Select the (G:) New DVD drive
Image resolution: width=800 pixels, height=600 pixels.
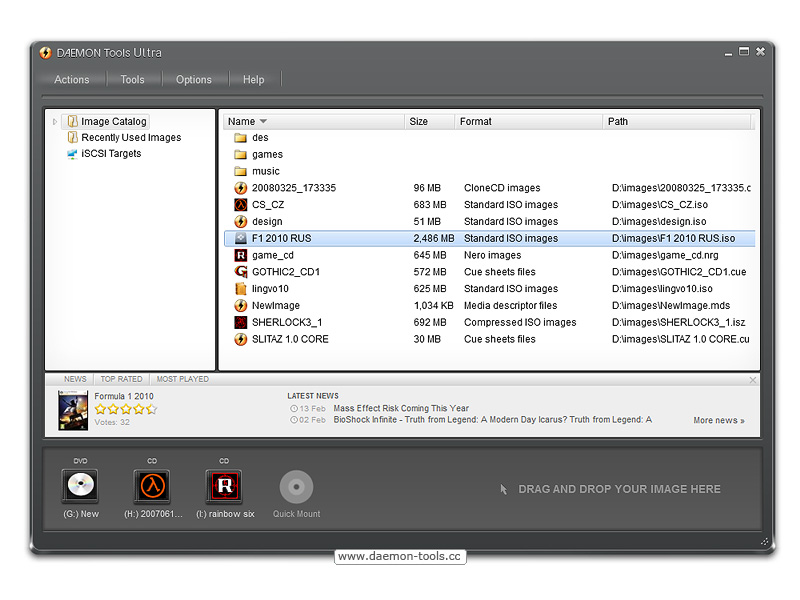[81, 485]
